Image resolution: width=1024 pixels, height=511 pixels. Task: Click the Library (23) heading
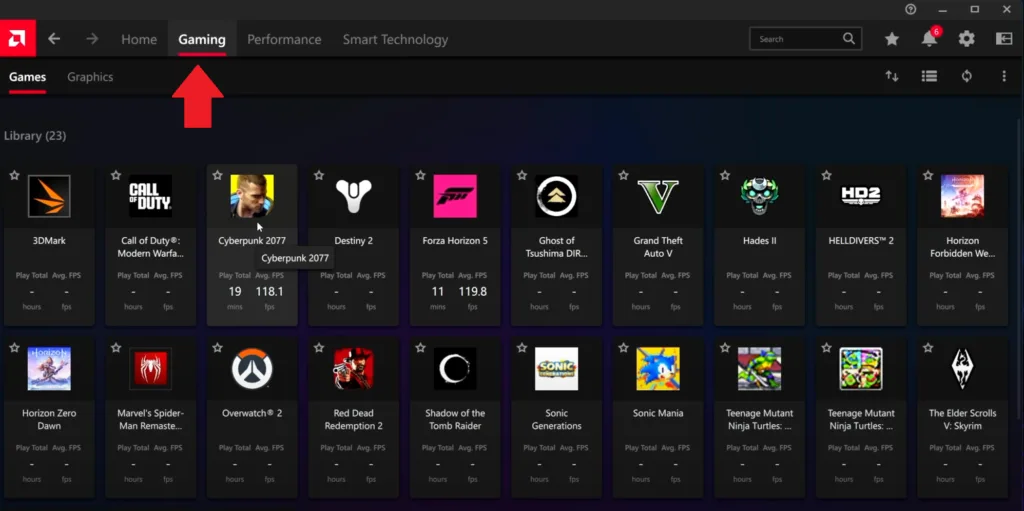(35, 136)
